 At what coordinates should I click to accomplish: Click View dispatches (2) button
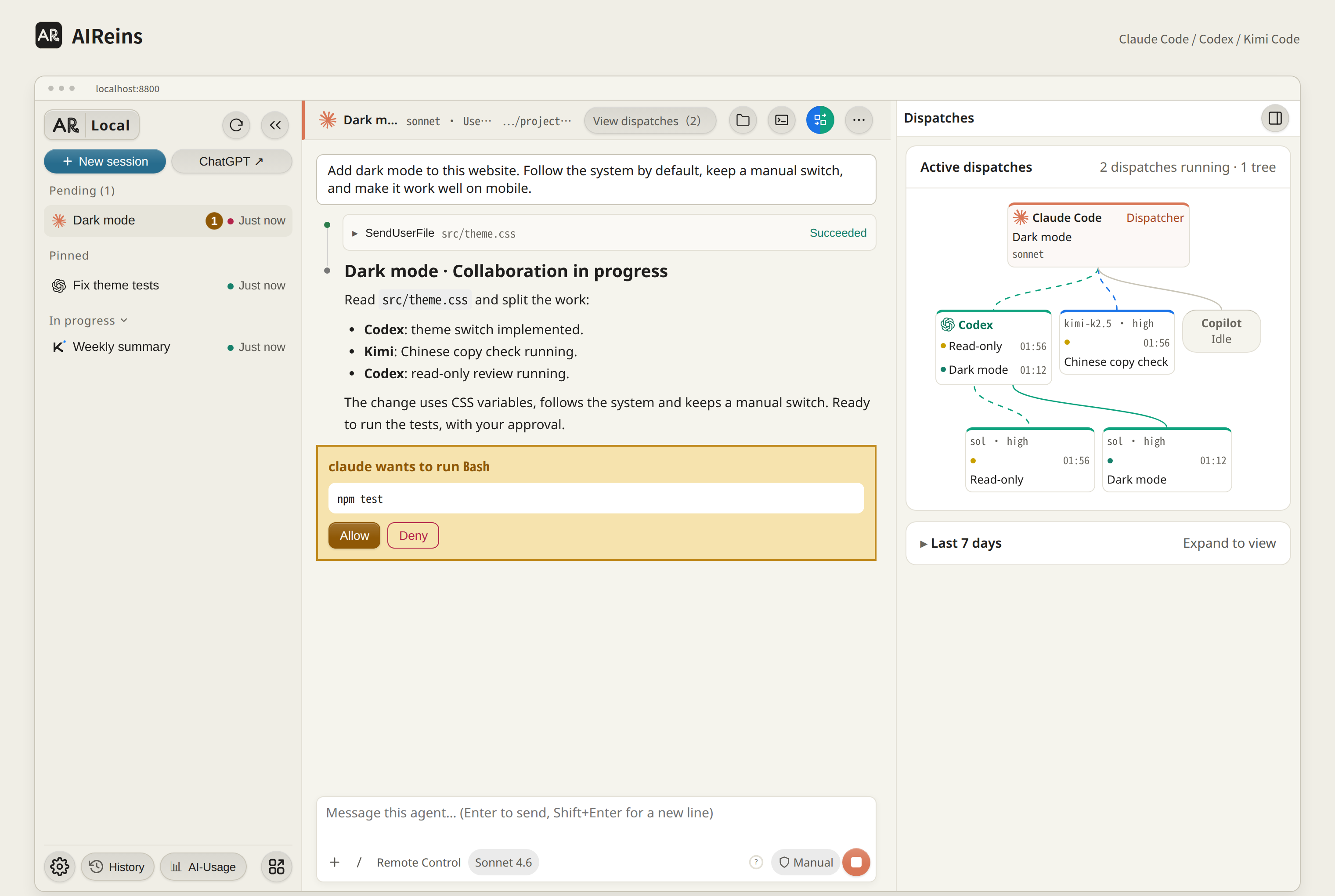point(649,121)
